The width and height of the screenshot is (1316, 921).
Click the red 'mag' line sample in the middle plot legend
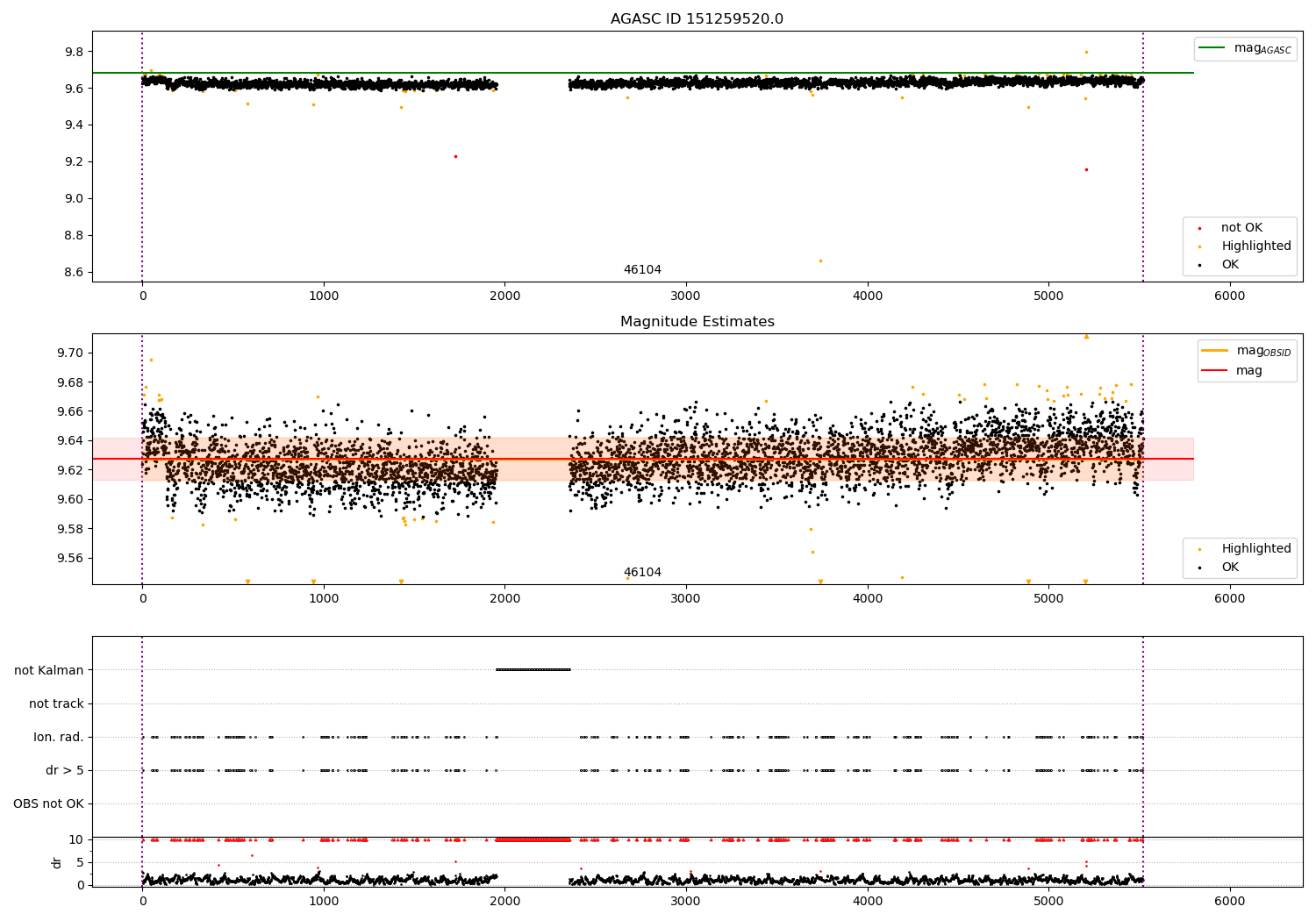[1216, 371]
